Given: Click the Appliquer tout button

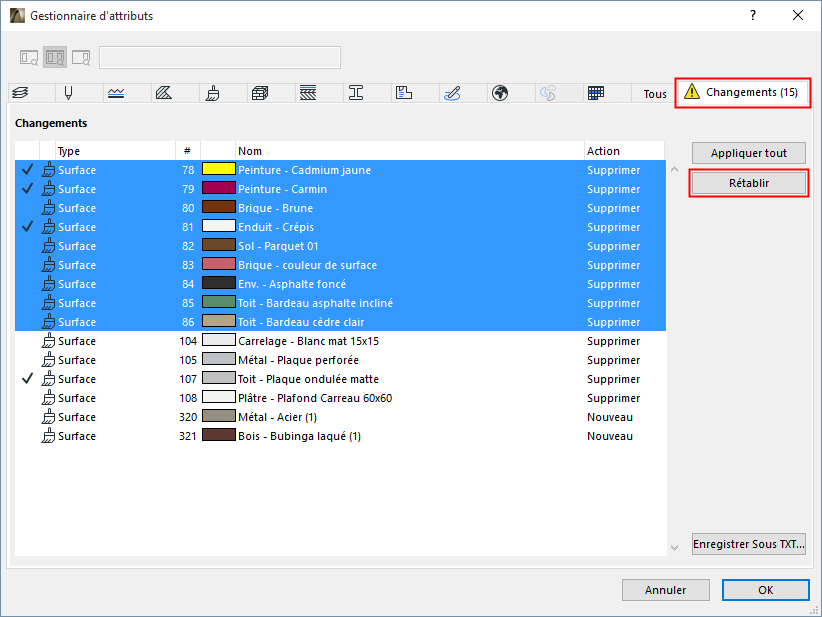Looking at the screenshot, I should pos(749,153).
